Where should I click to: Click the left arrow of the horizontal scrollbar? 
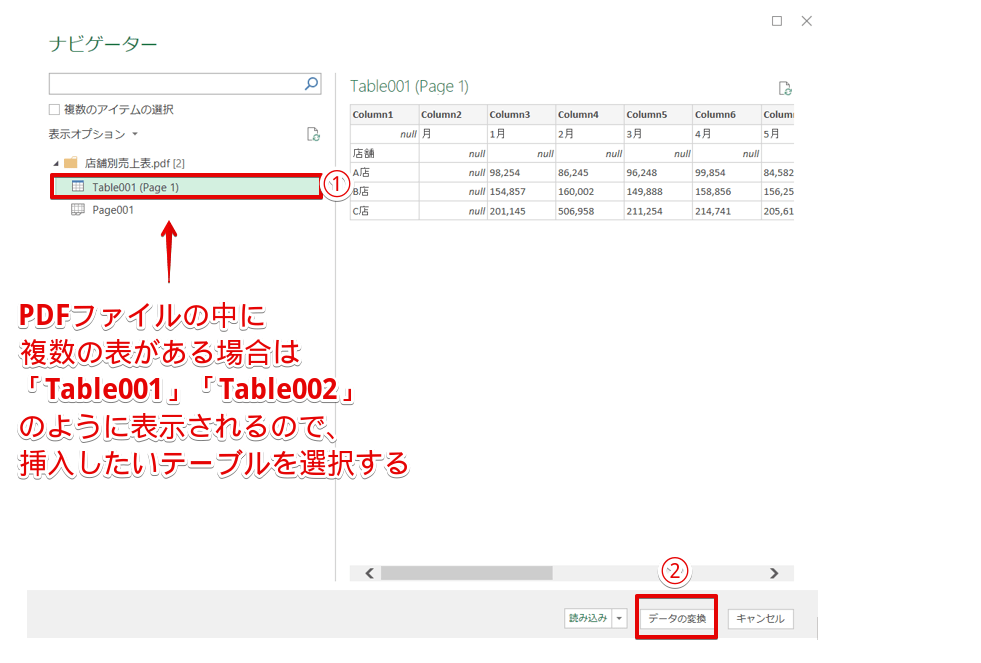pos(367,573)
